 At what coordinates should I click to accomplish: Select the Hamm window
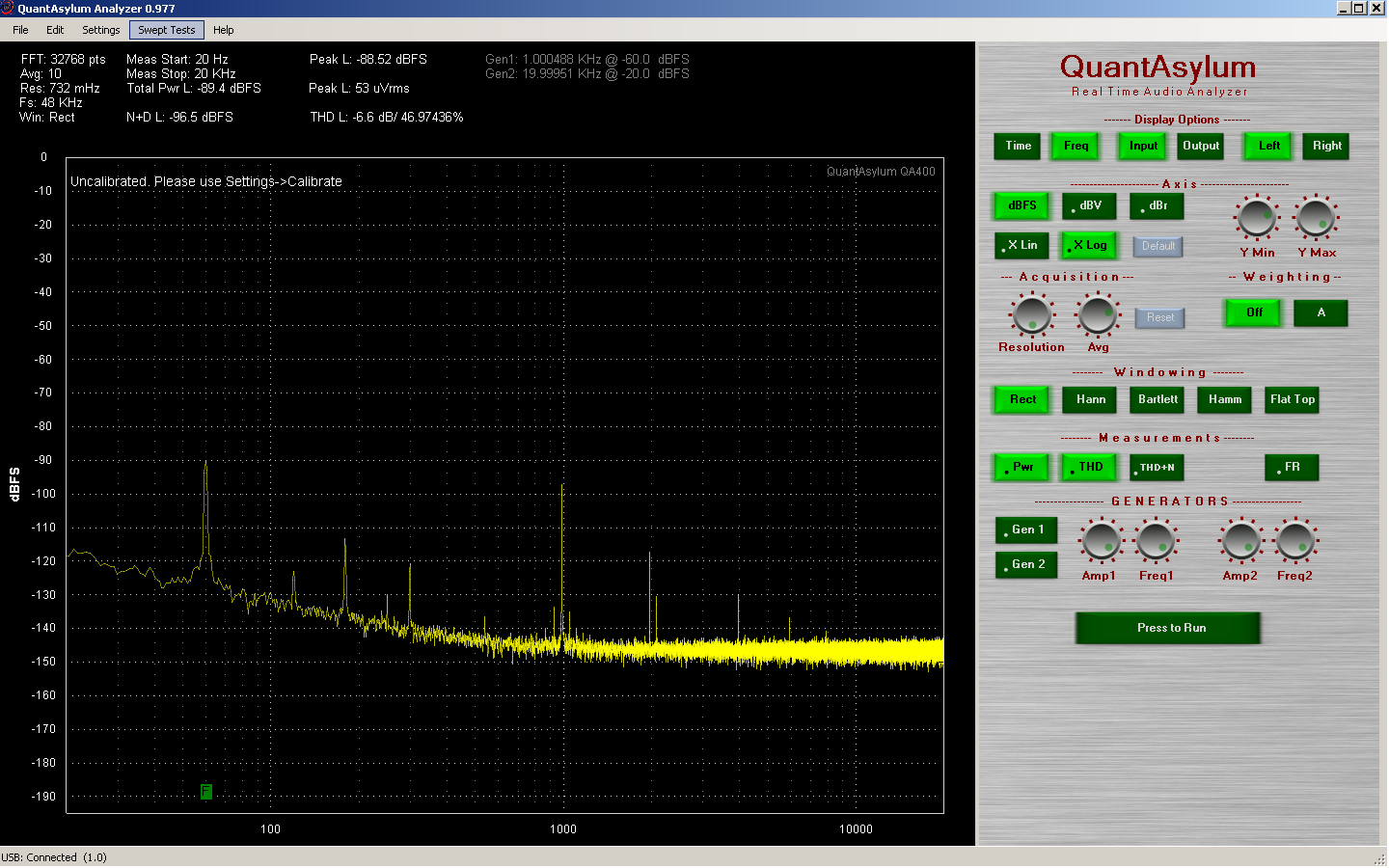tap(1225, 400)
